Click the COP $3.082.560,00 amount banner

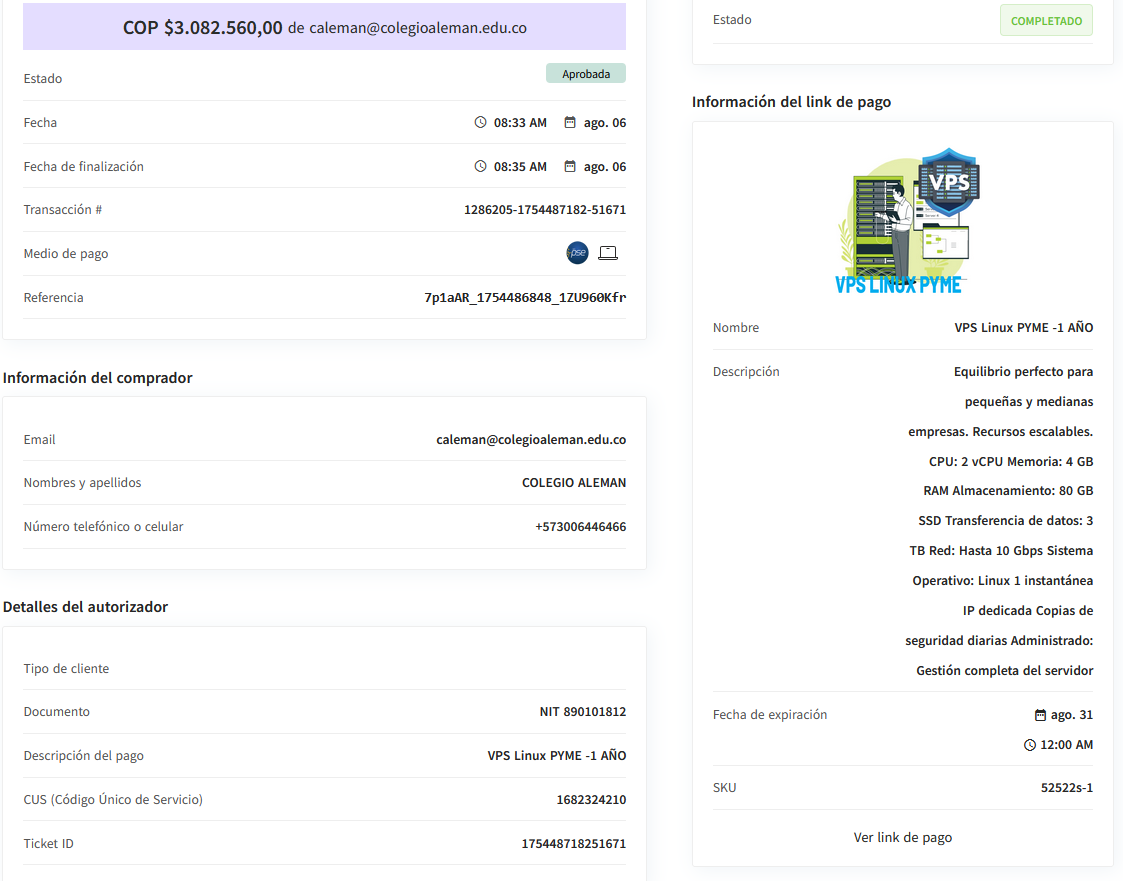[324, 28]
